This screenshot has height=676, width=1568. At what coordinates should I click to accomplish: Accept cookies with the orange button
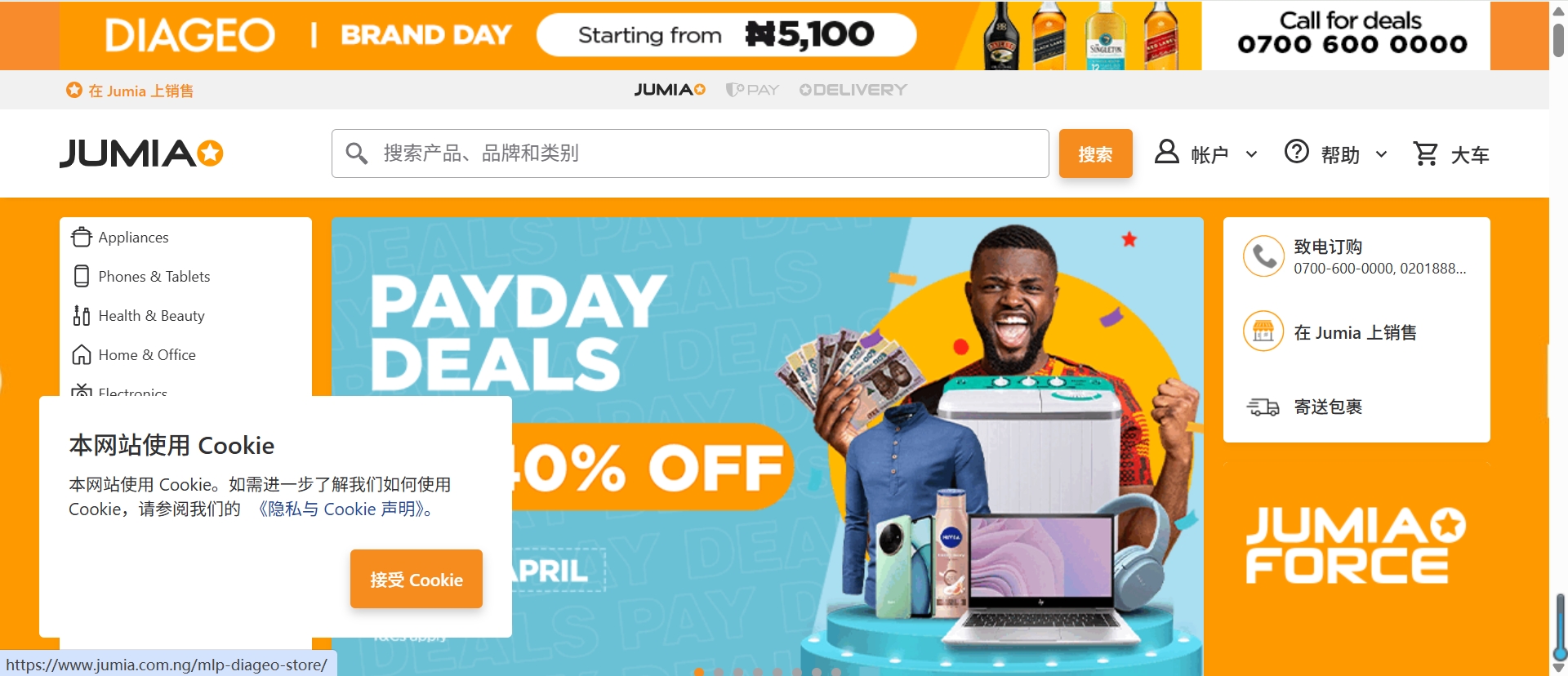(416, 579)
